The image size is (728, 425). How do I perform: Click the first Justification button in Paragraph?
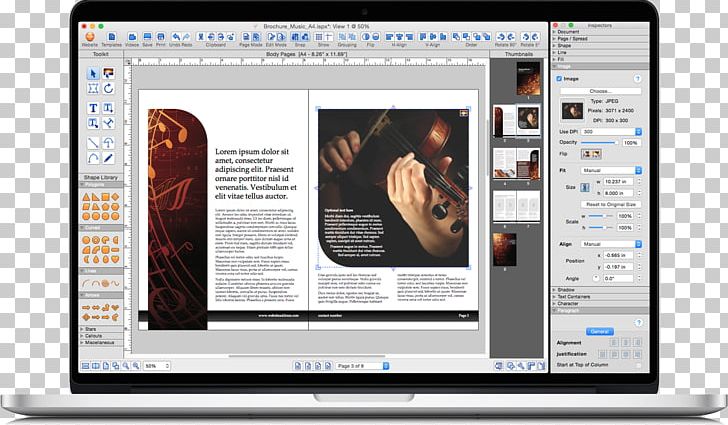pos(603,354)
